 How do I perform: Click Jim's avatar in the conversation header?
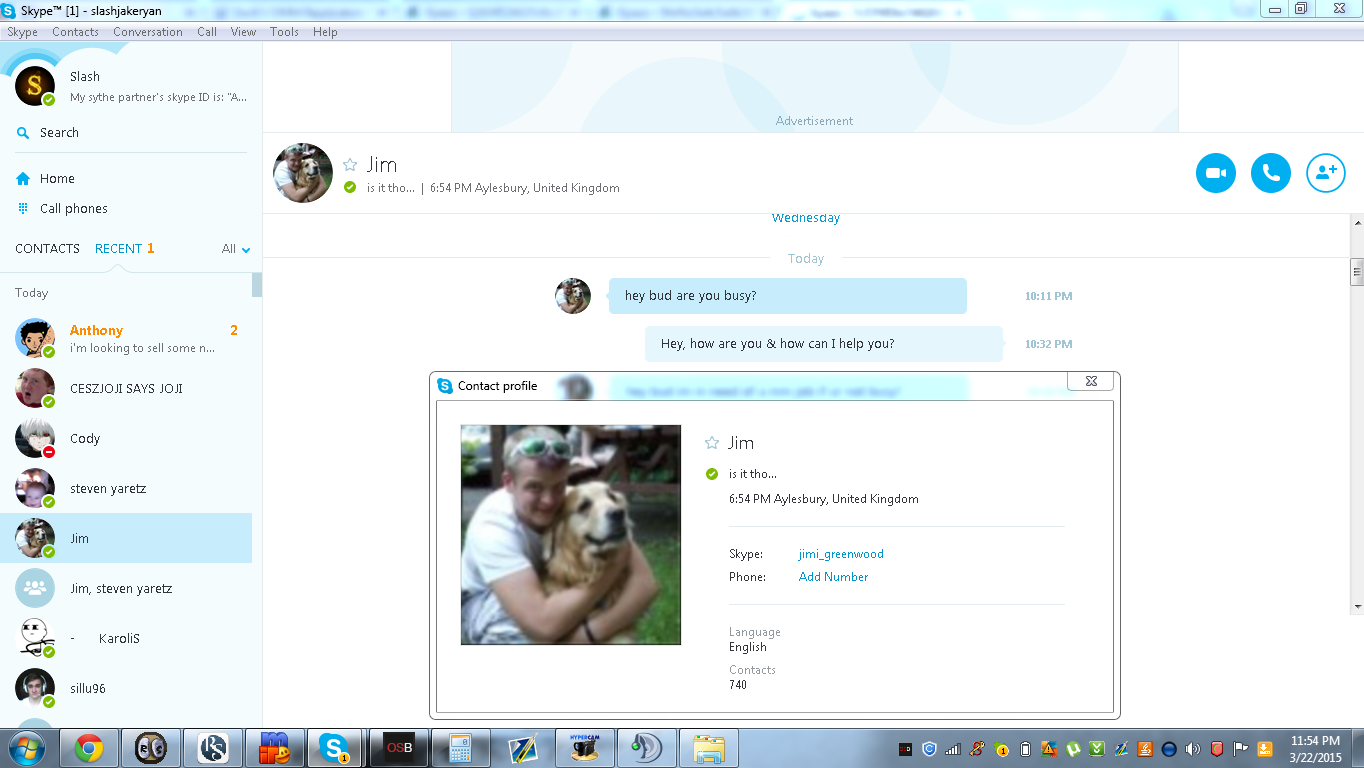[x=303, y=173]
